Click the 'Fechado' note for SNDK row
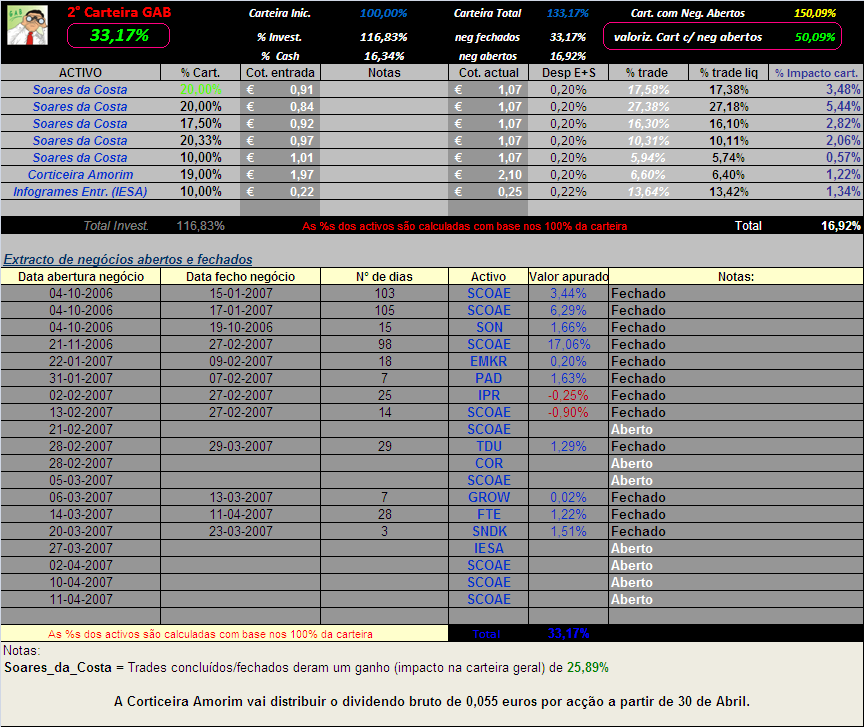864x727 pixels. pos(638,532)
